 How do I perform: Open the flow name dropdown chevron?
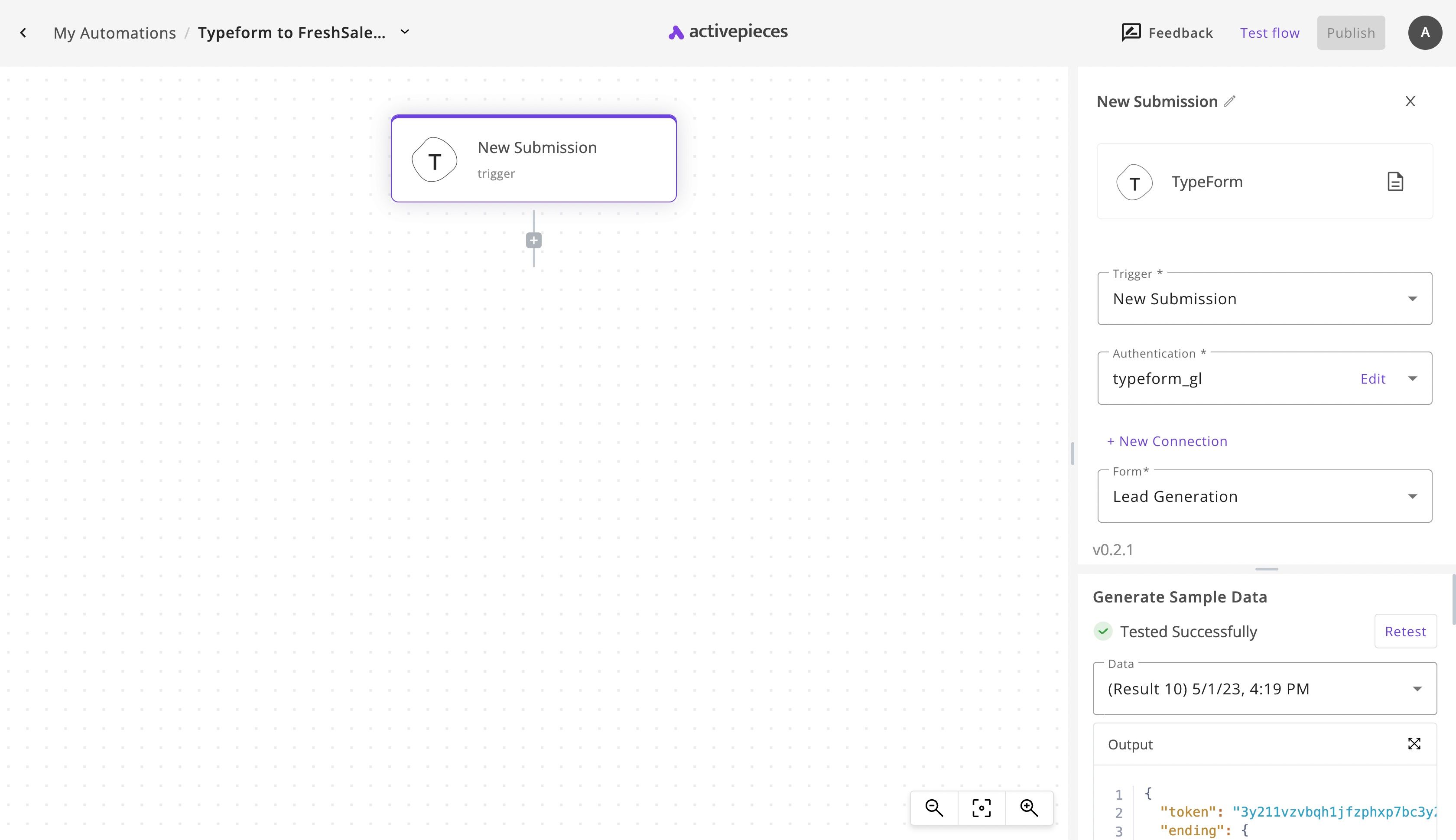pyautogui.click(x=405, y=32)
